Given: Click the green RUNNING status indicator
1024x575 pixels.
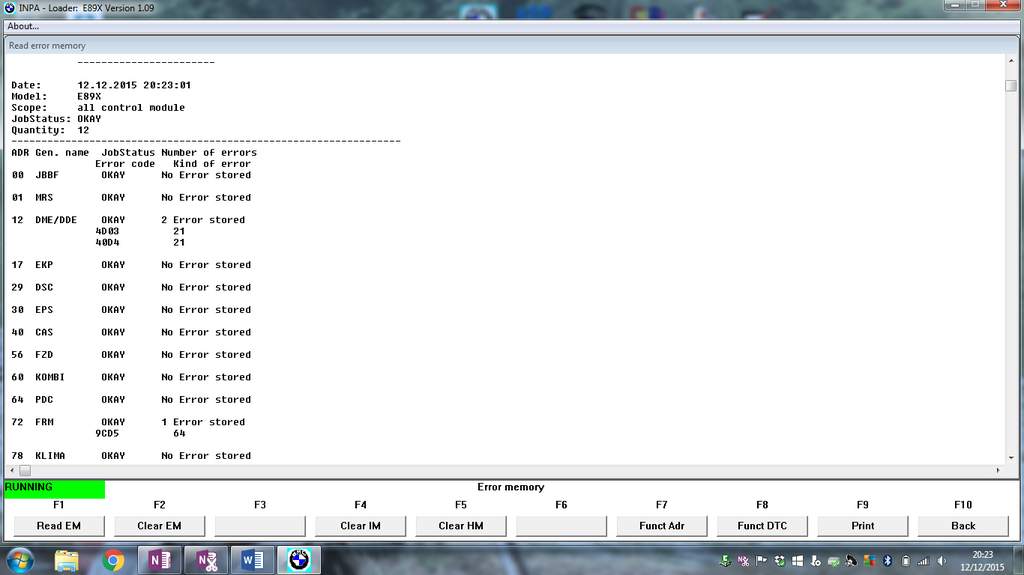Looking at the screenshot, I should pyautogui.click(x=54, y=489).
